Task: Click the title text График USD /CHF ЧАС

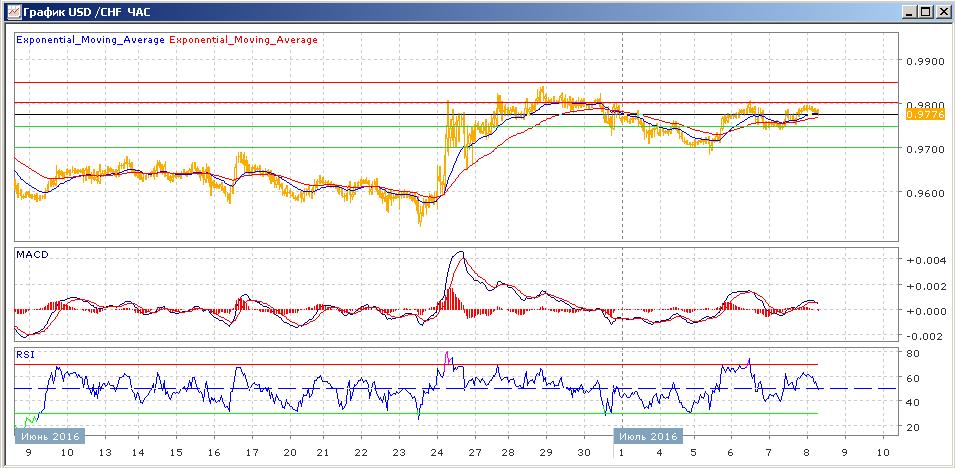Action: [x=86, y=12]
